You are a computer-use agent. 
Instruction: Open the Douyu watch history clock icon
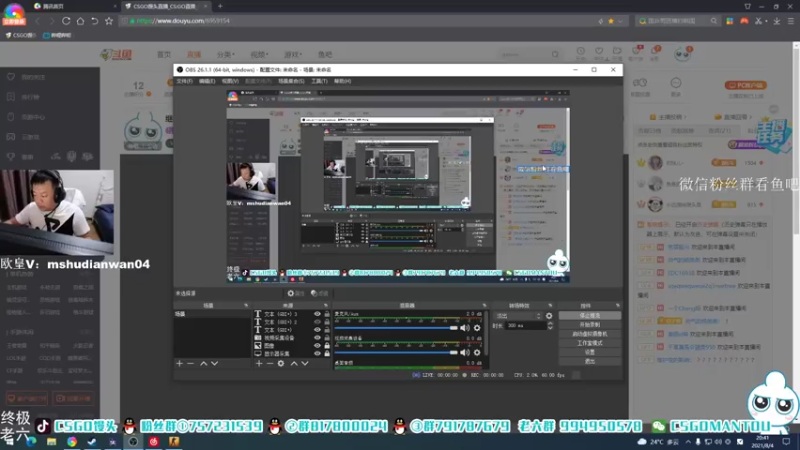coord(581,51)
